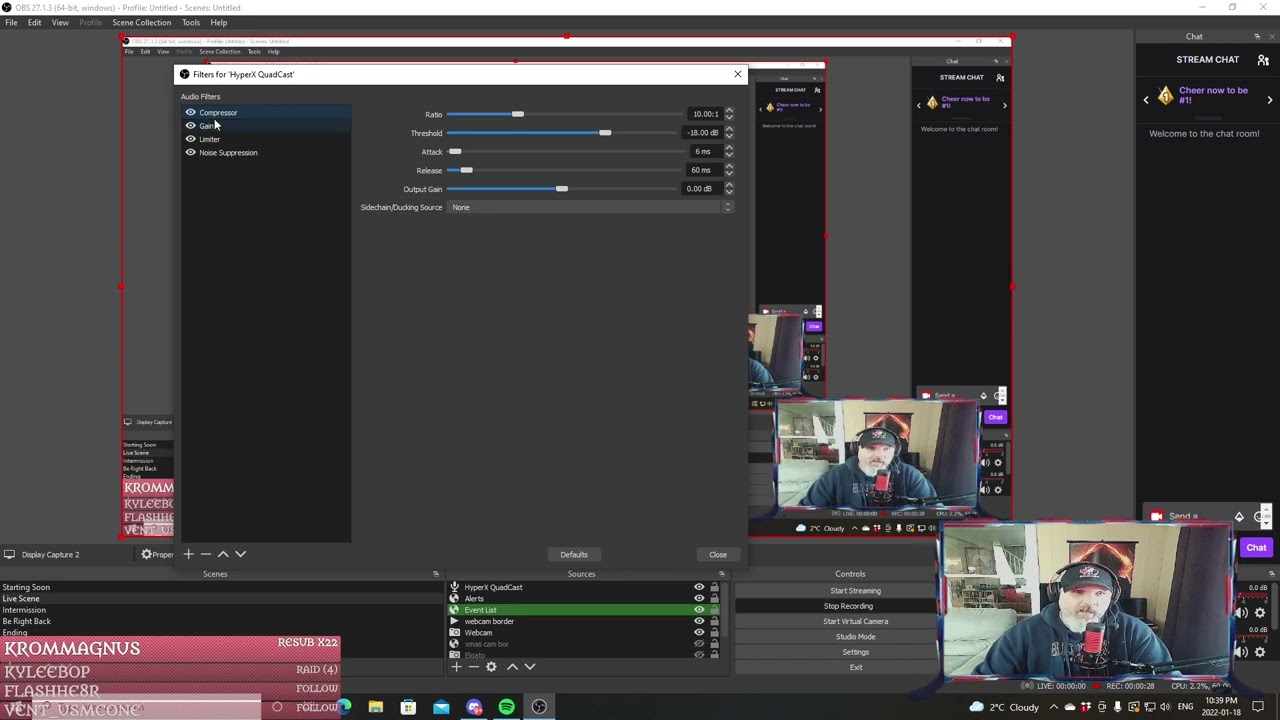Open the View menu
This screenshot has height=720, width=1280.
(x=60, y=22)
